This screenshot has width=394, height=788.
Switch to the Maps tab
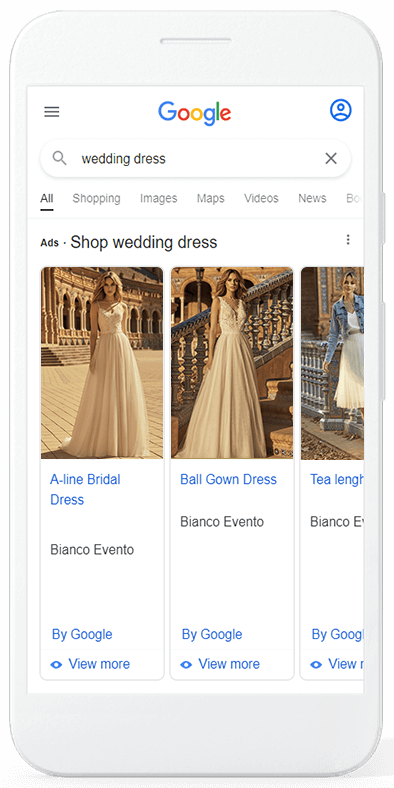point(211,199)
